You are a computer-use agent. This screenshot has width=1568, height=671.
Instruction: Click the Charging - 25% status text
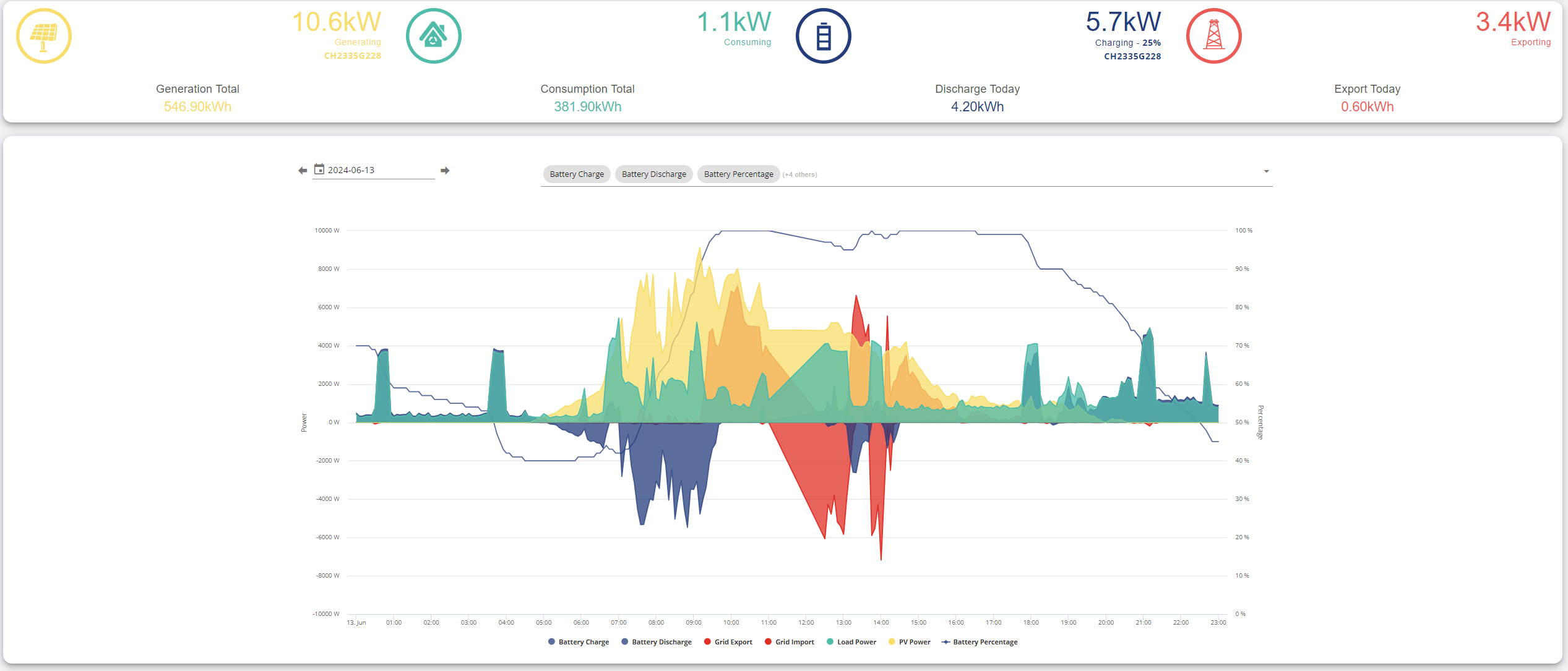[x=1128, y=43]
